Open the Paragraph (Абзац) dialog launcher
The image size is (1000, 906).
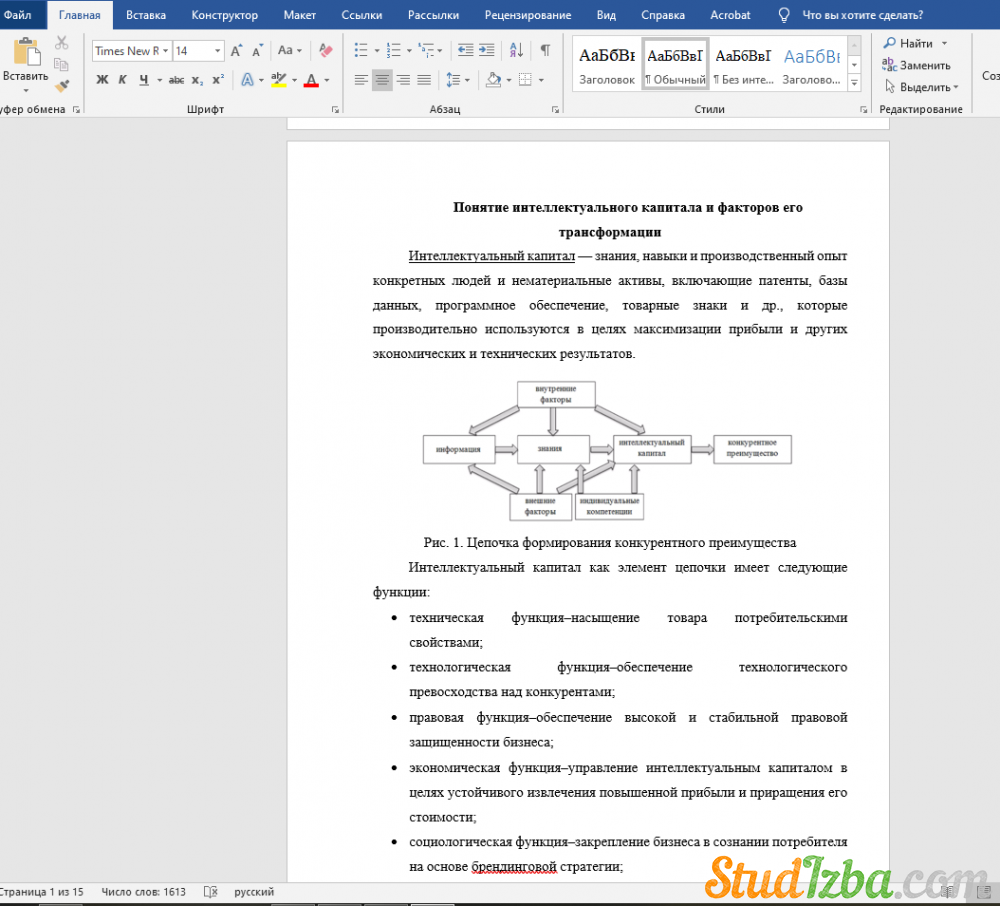point(555,110)
